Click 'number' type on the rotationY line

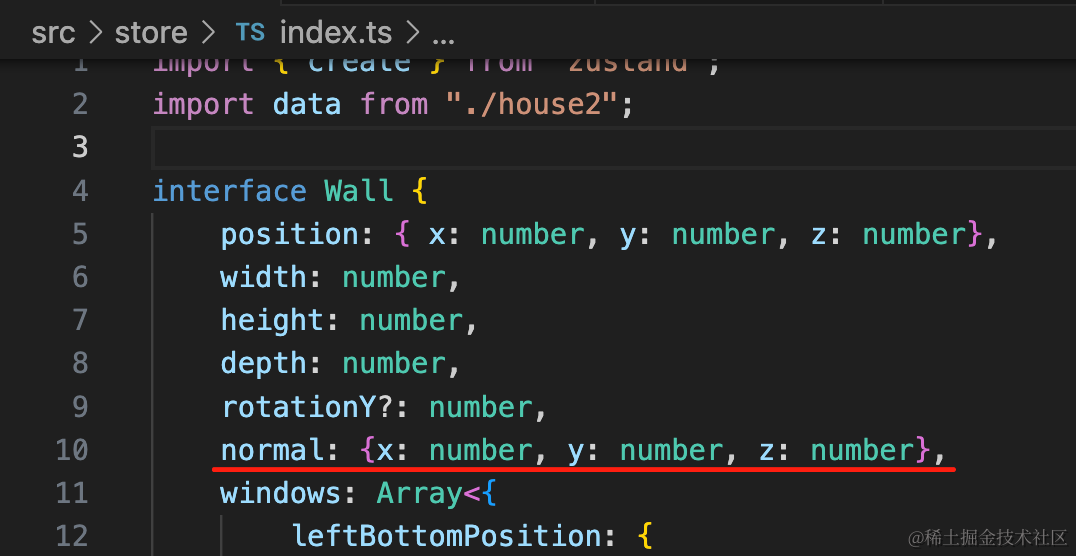click(480, 408)
